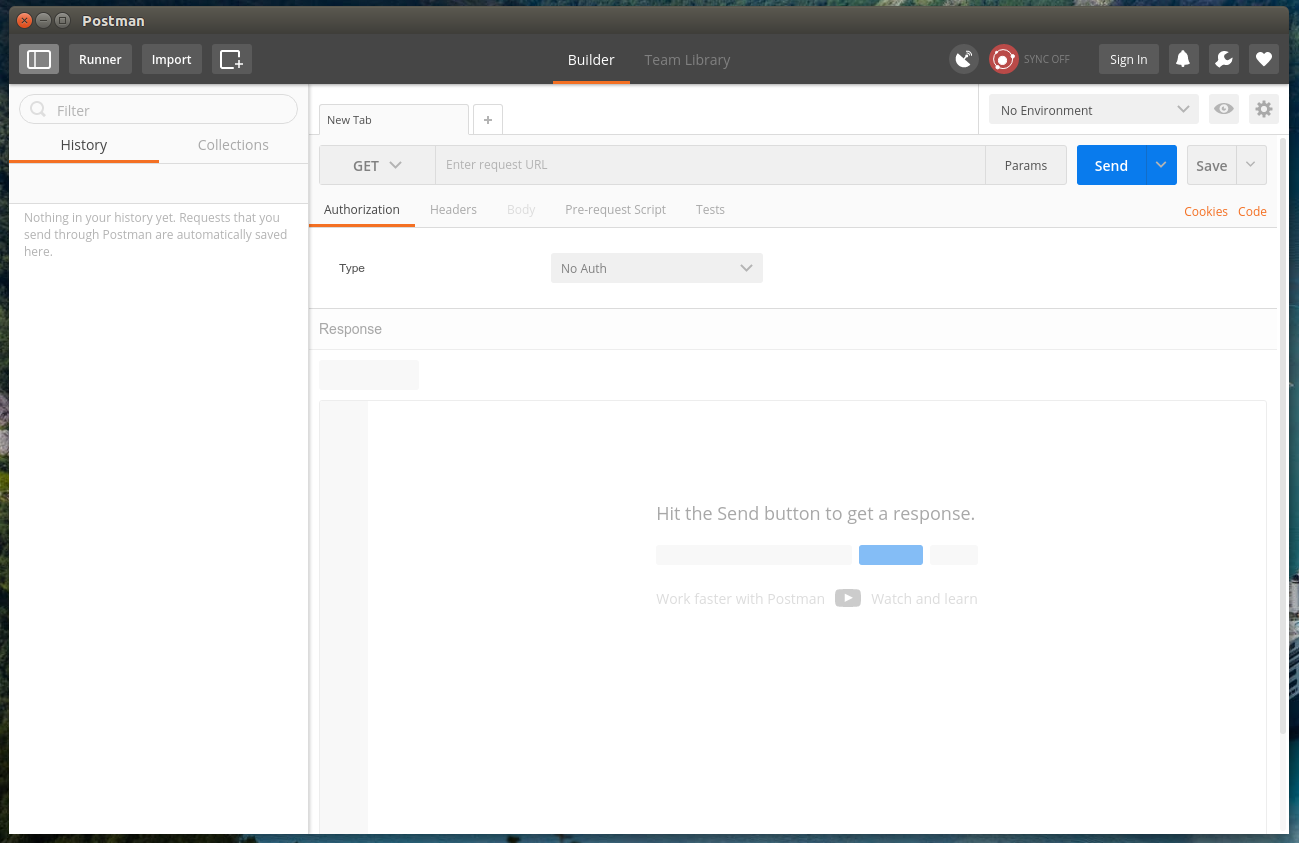Click the blue Send button
Image resolution: width=1299 pixels, height=843 pixels.
point(1111,165)
